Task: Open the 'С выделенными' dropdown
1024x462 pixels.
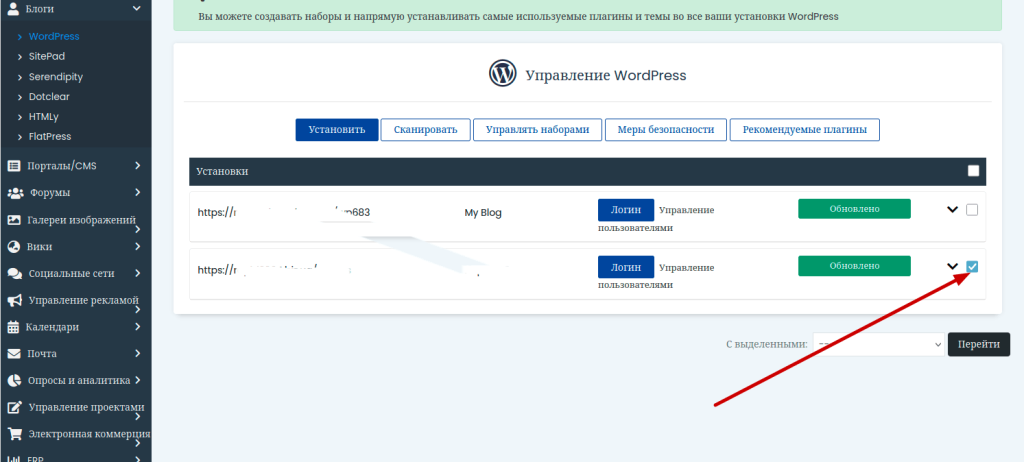Action: 878,344
